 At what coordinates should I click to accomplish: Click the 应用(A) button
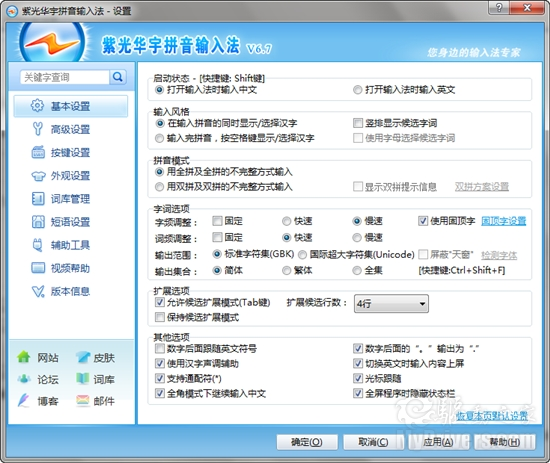coord(438,442)
